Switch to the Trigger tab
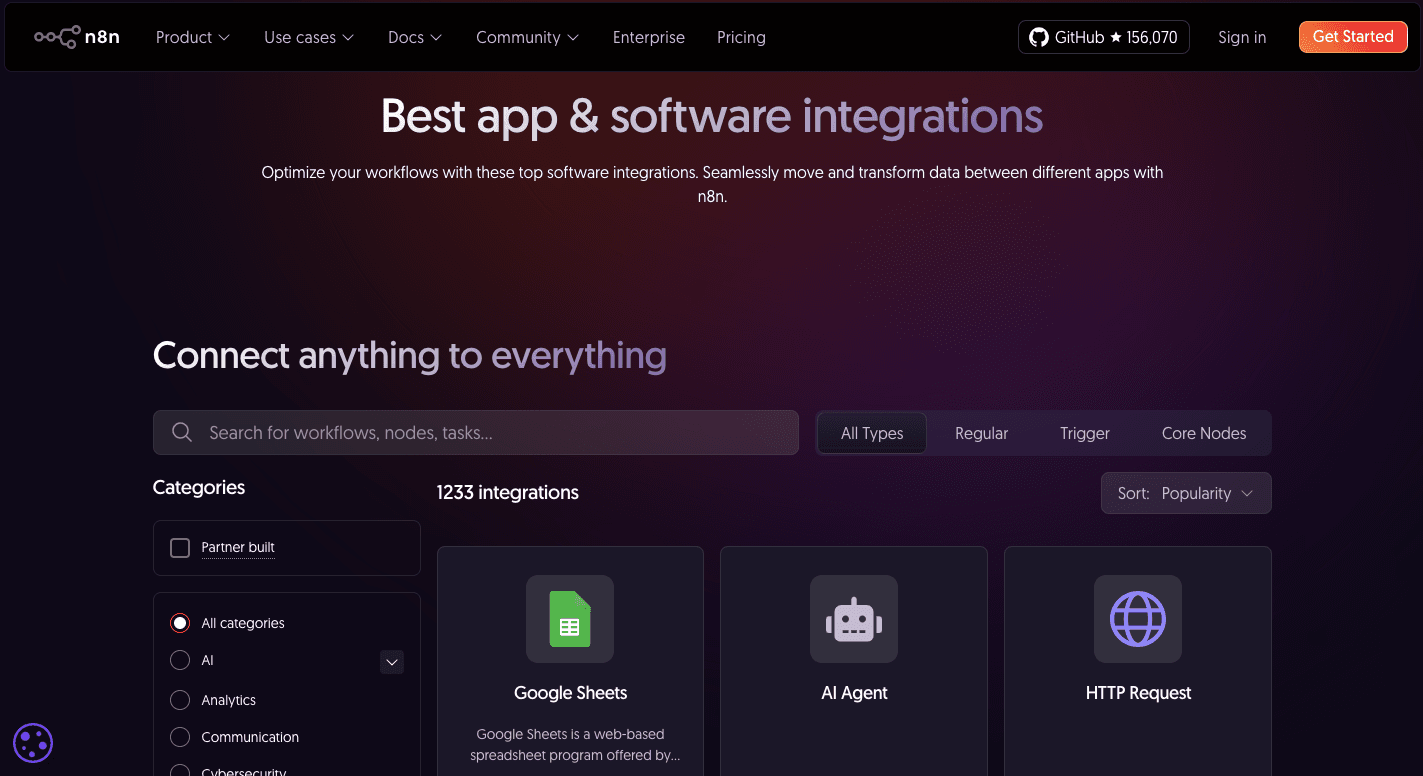 click(1084, 433)
